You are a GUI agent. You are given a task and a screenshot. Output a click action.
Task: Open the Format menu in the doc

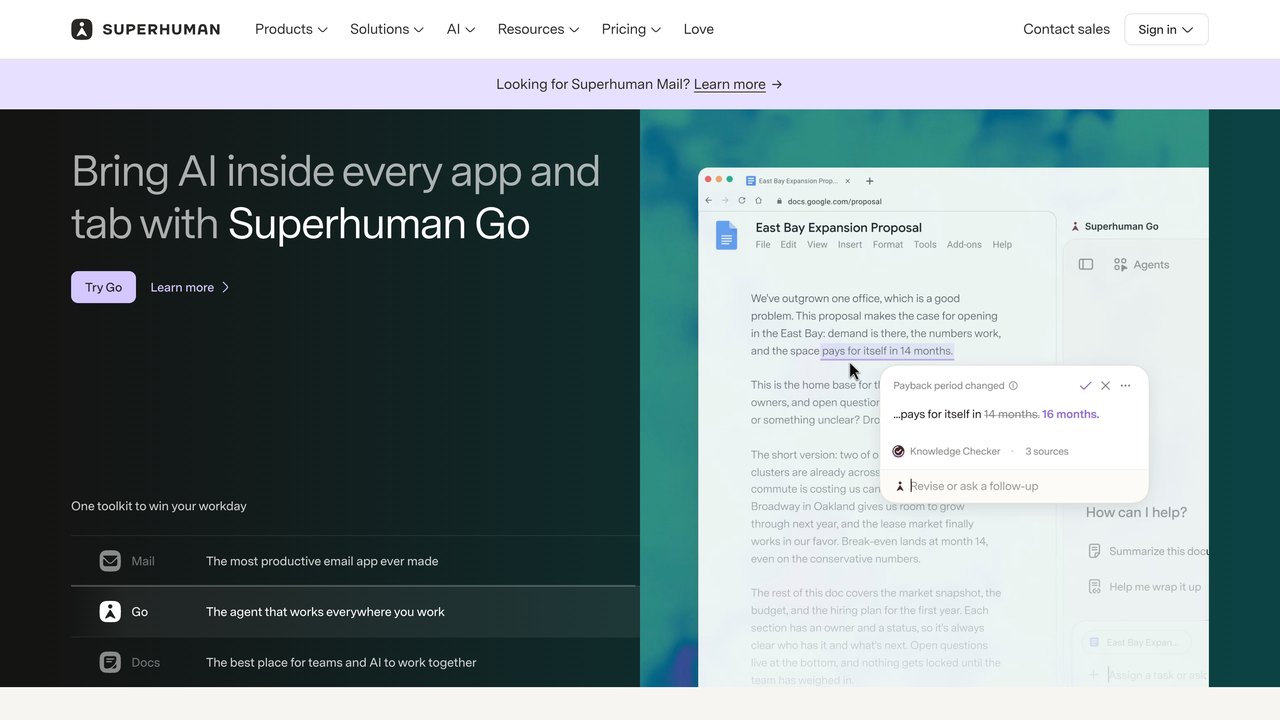888,244
